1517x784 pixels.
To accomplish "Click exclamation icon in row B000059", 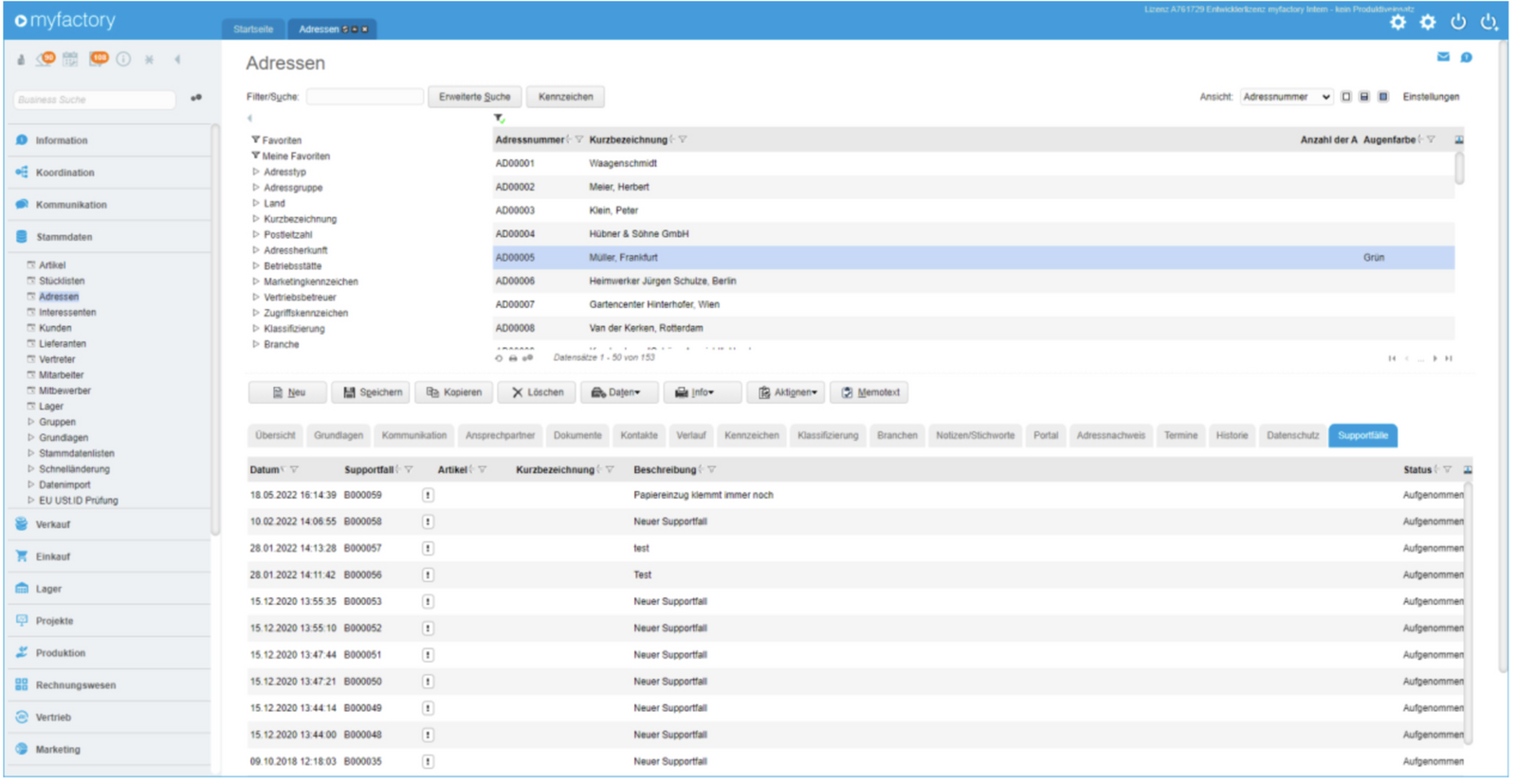I will pyautogui.click(x=428, y=495).
